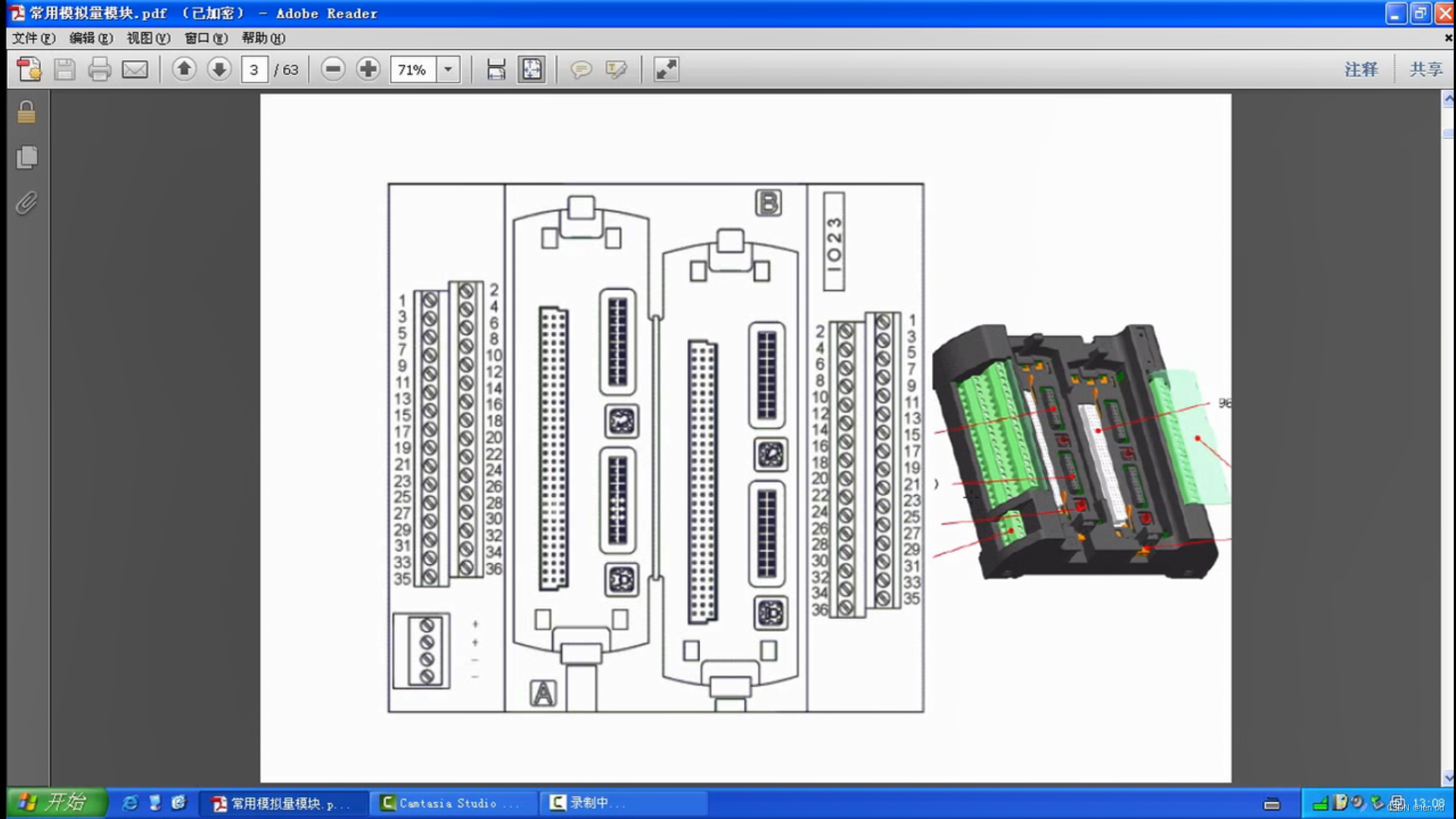Zoom in with the plus button

pos(368,70)
